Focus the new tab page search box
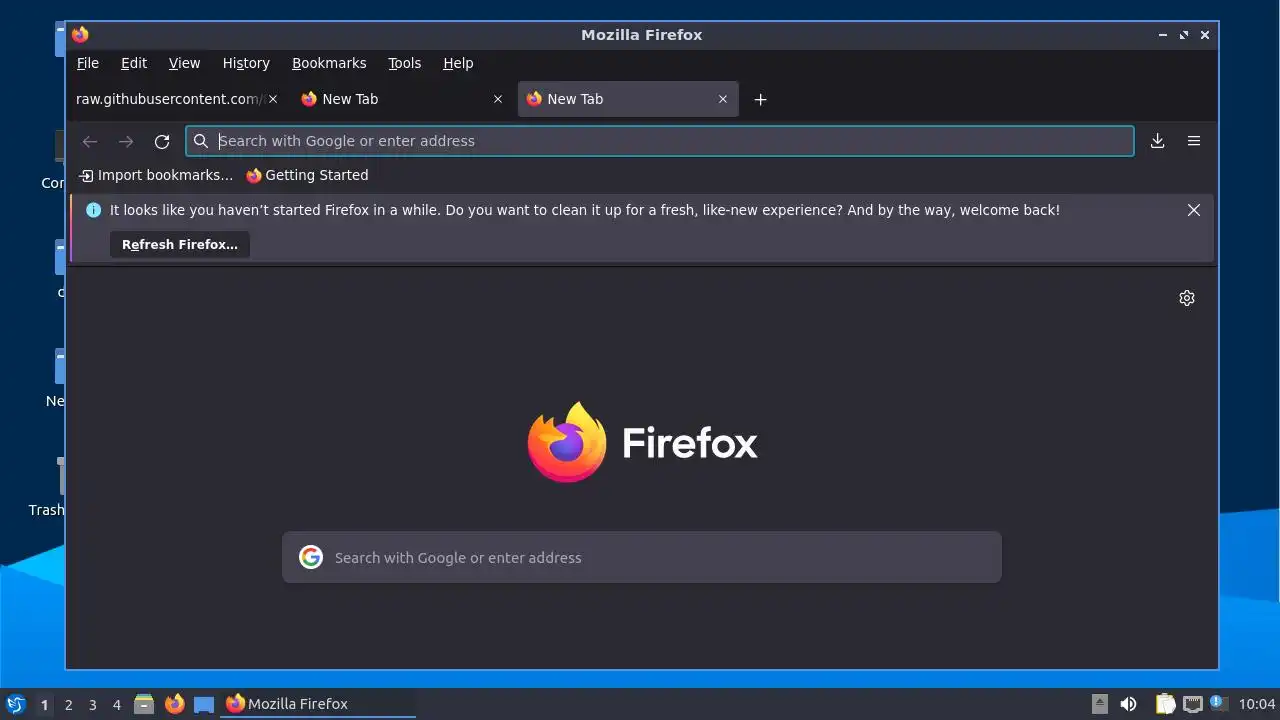Viewport: 1280px width, 720px height. [642, 557]
